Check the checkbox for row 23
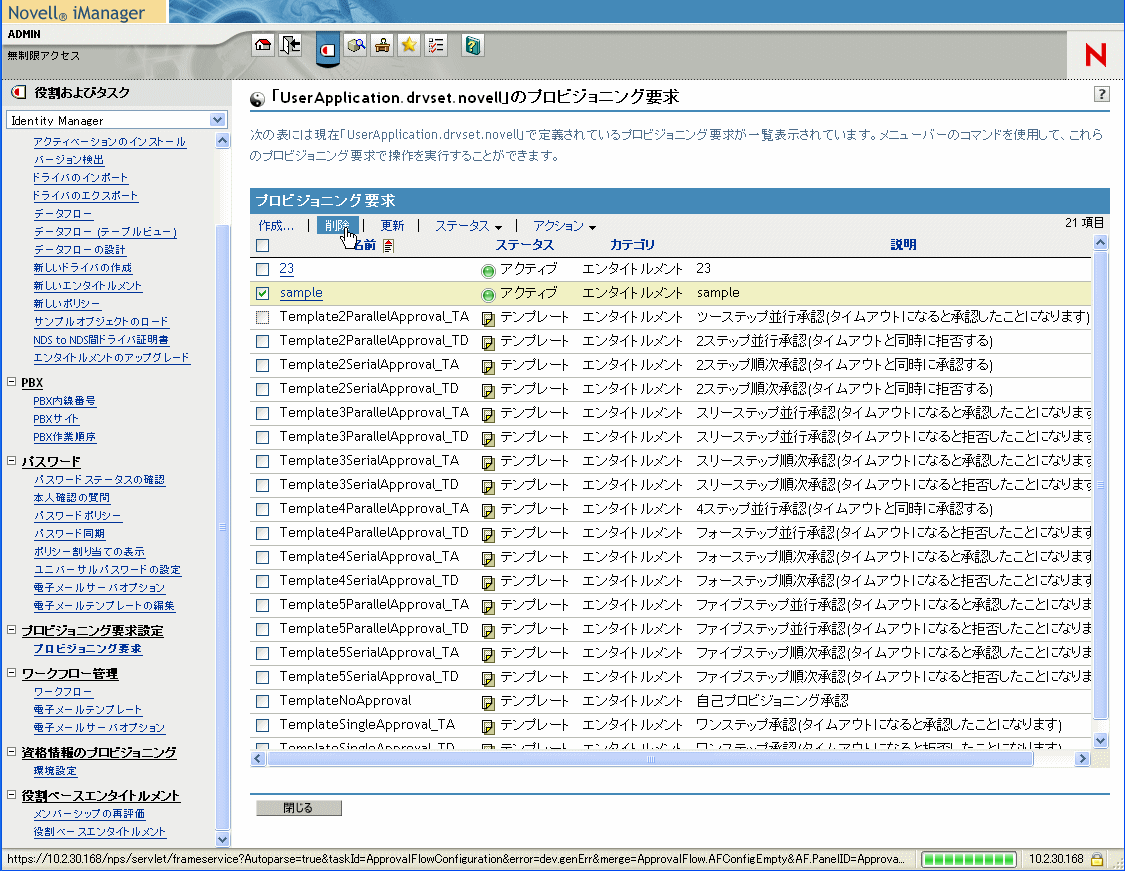1125x871 pixels. (x=263, y=269)
